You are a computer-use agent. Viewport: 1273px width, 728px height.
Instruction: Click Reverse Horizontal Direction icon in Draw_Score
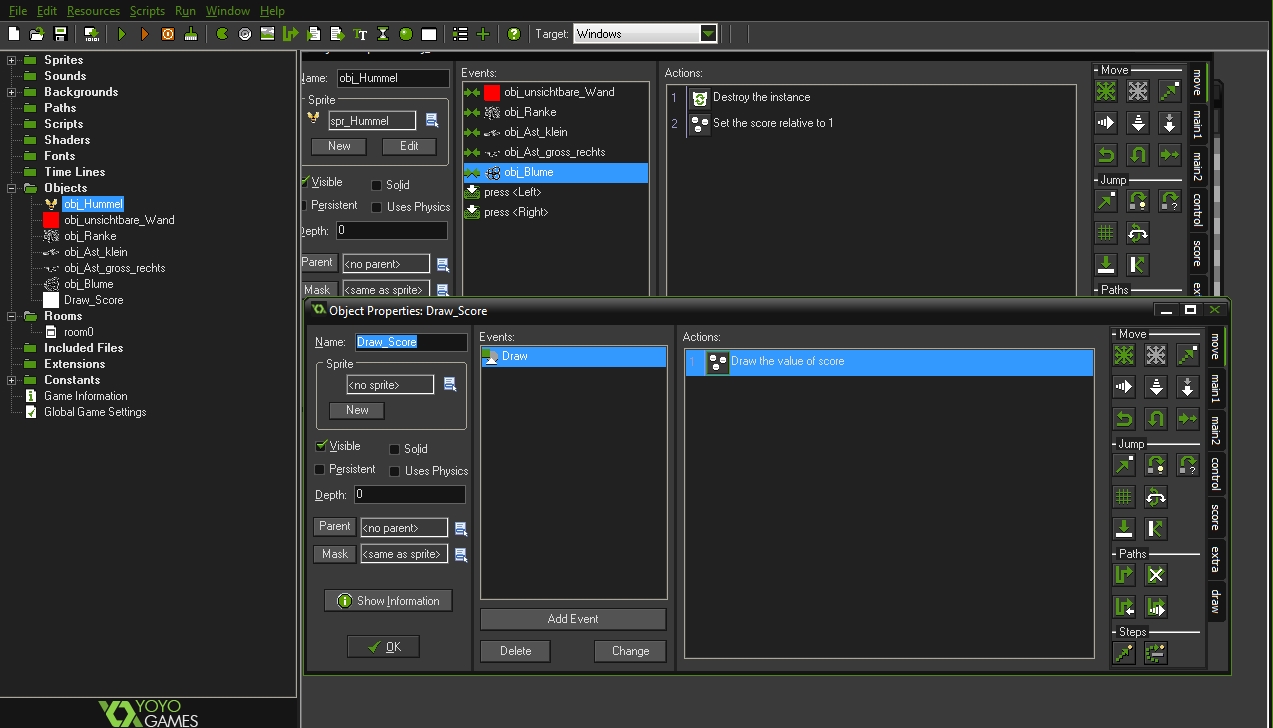tap(1124, 419)
